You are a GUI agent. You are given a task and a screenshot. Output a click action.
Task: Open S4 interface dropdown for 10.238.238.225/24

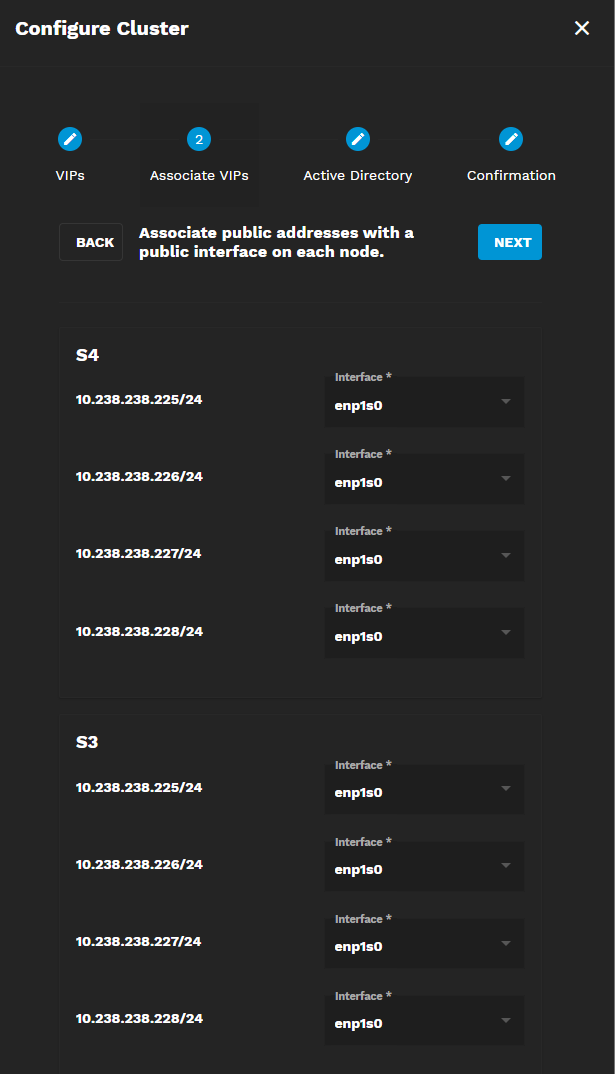point(424,402)
